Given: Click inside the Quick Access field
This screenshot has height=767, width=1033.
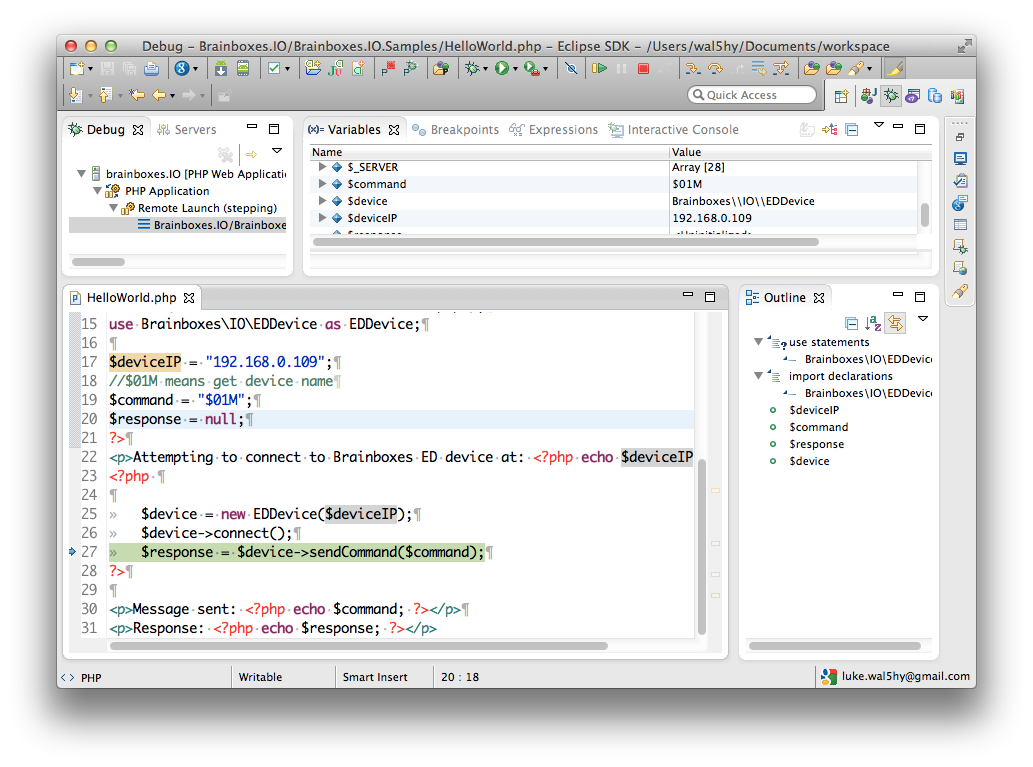Looking at the screenshot, I should (752, 94).
